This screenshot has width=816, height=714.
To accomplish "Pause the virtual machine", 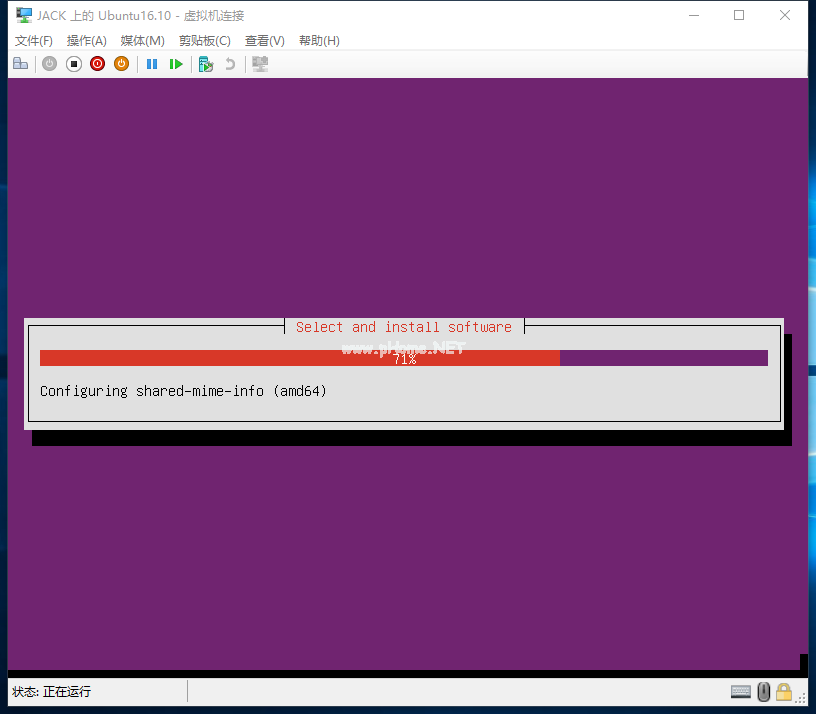I will (x=152, y=64).
